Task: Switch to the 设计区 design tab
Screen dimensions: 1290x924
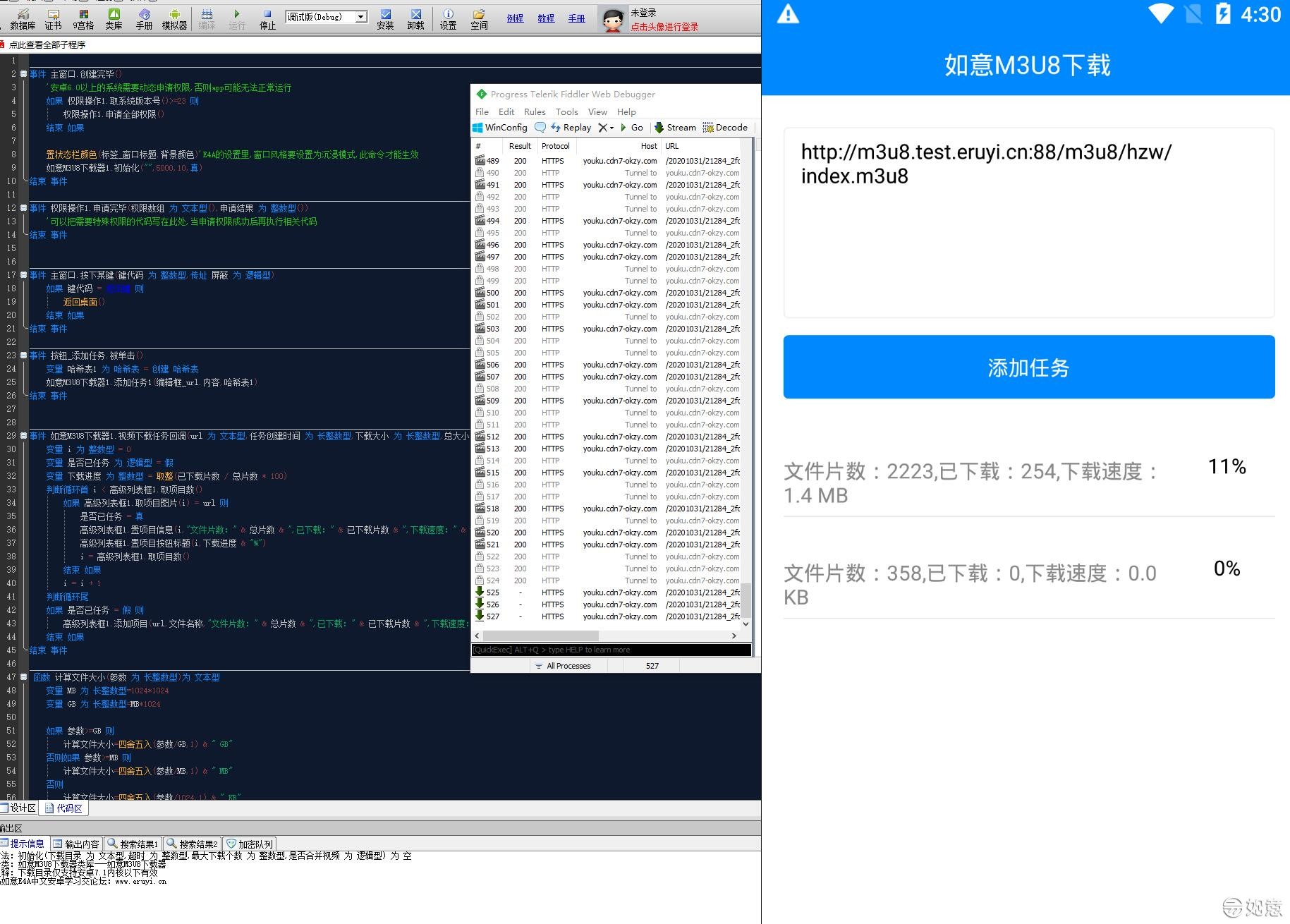Action: [x=19, y=808]
